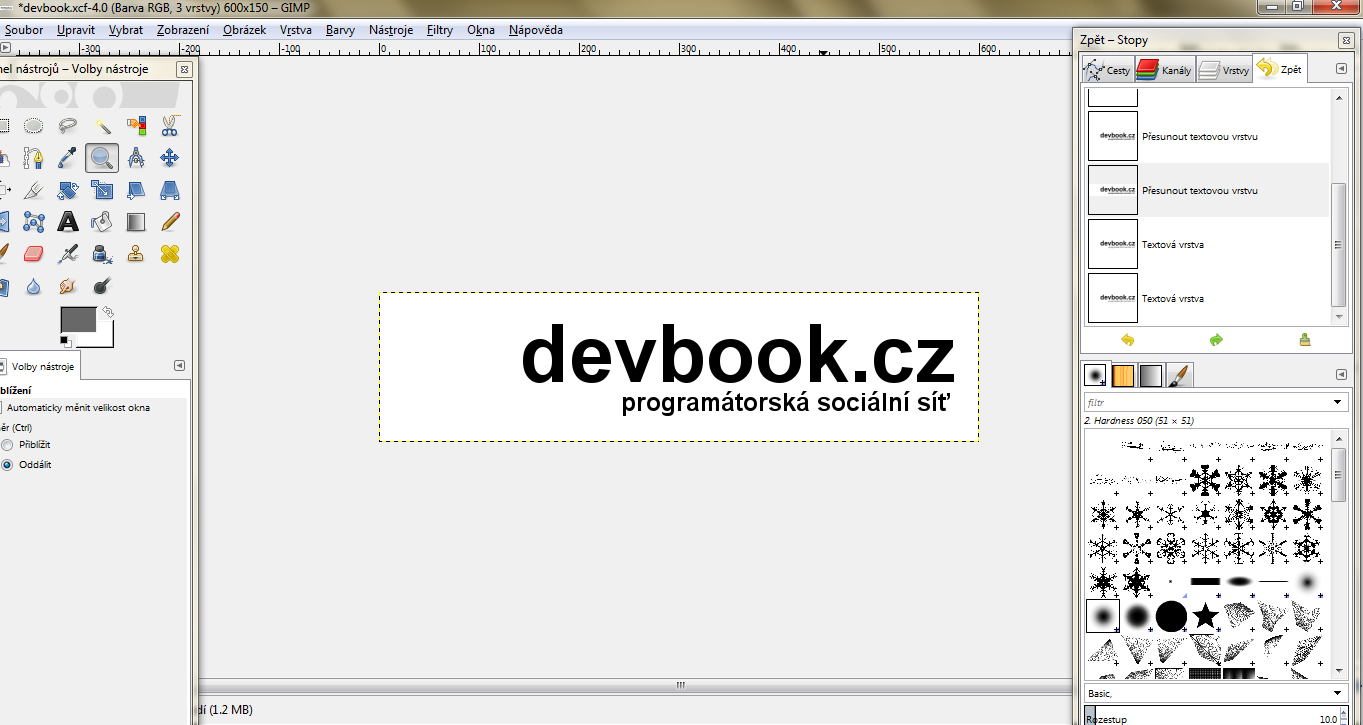Pick the Eraser tool

tap(34, 253)
